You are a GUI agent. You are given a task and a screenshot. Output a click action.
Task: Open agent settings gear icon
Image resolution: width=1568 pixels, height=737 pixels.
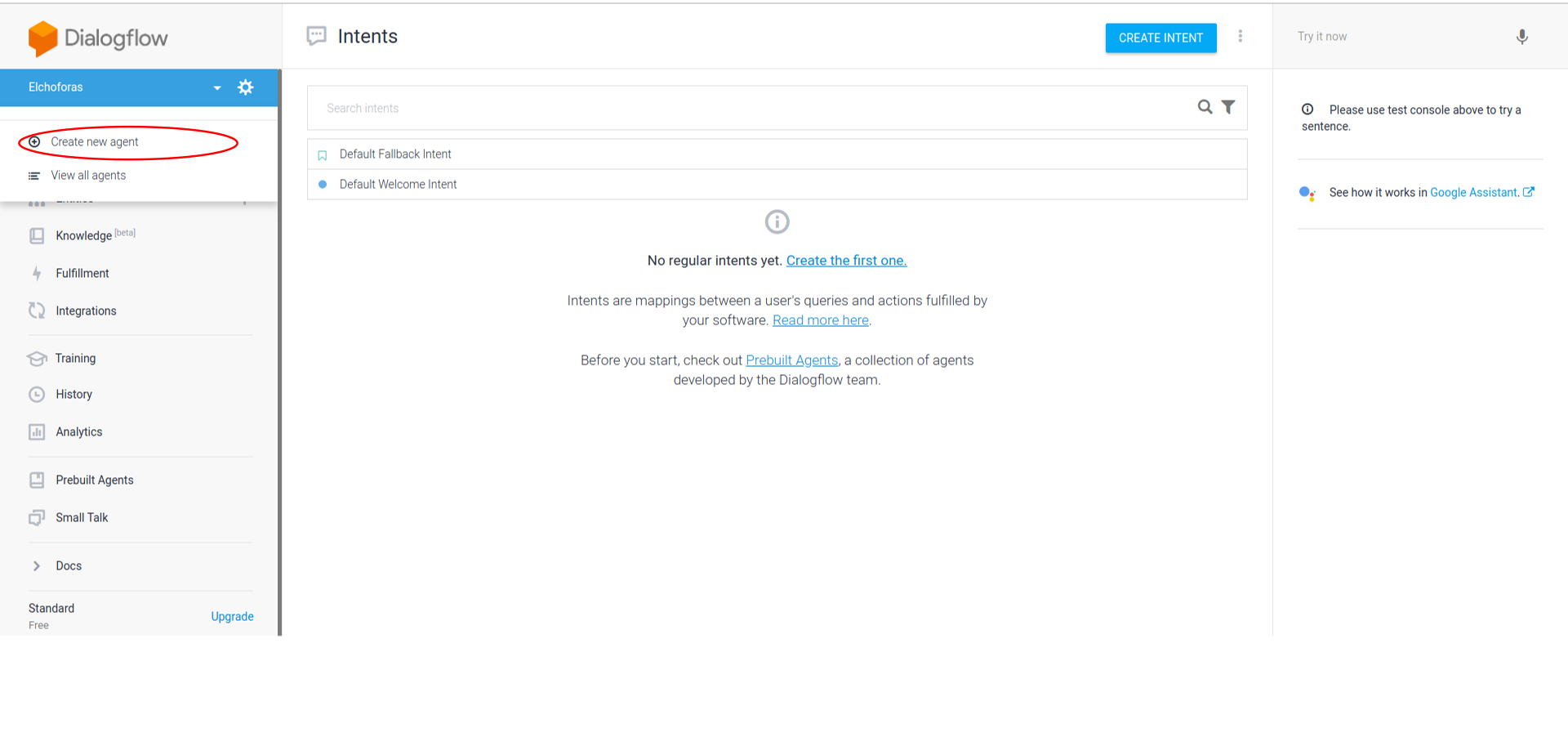tap(245, 87)
